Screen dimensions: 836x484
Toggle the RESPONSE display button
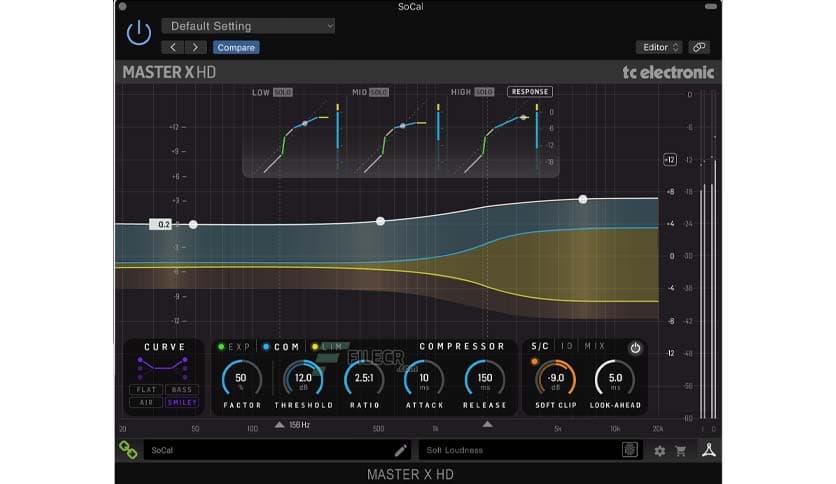tap(530, 92)
